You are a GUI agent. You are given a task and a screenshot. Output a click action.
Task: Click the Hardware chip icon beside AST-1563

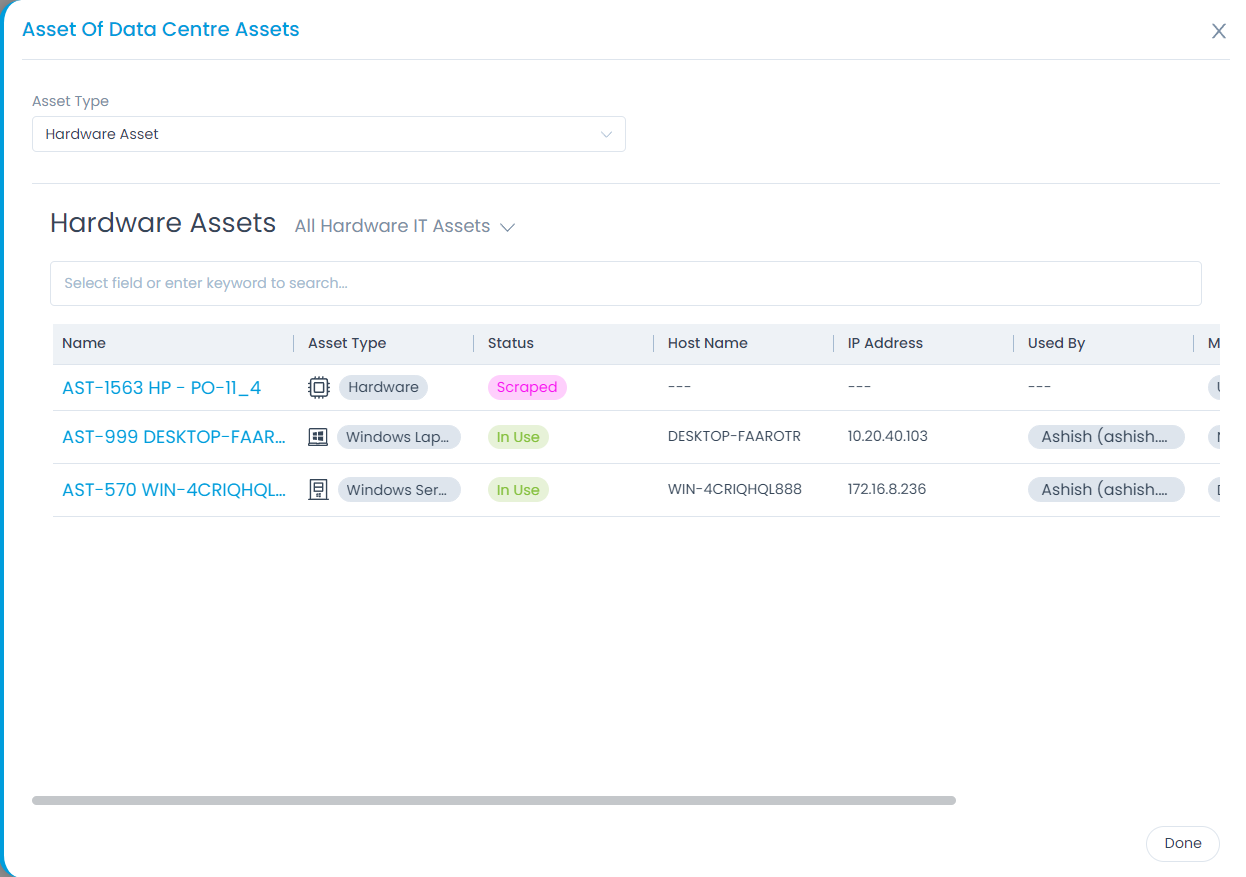[318, 386]
